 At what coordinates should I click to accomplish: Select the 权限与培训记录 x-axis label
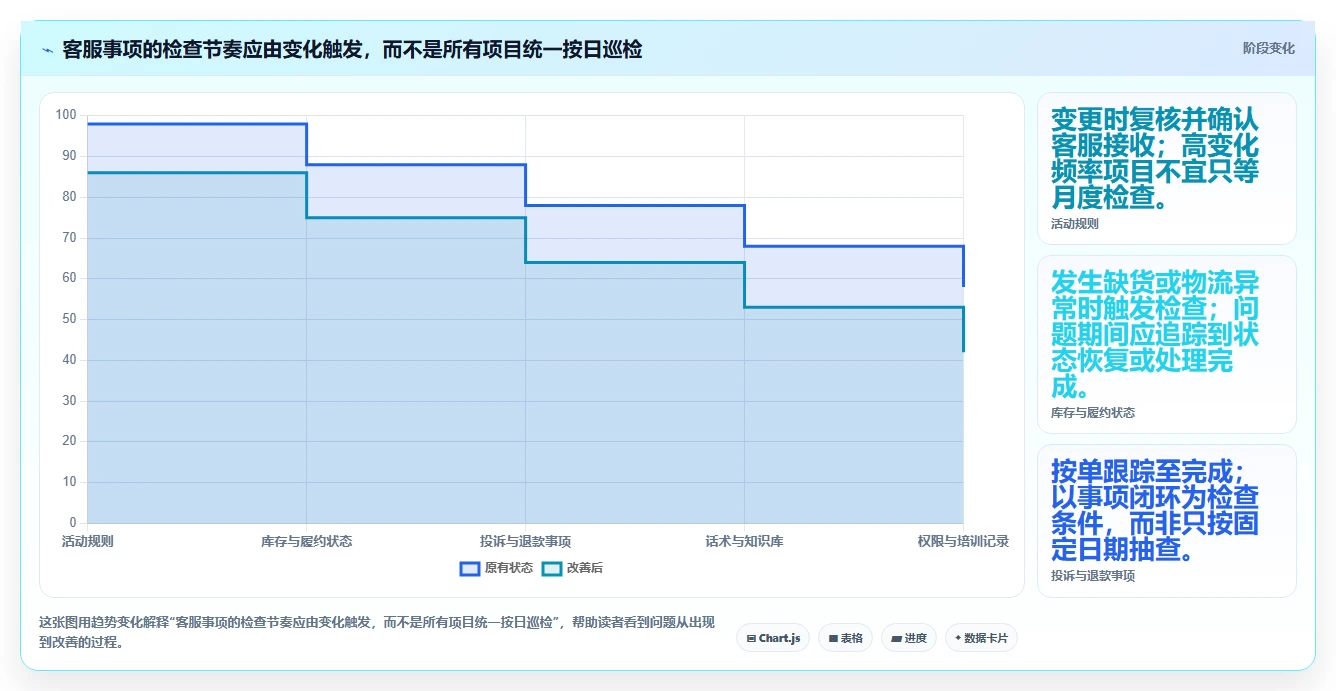(963, 541)
